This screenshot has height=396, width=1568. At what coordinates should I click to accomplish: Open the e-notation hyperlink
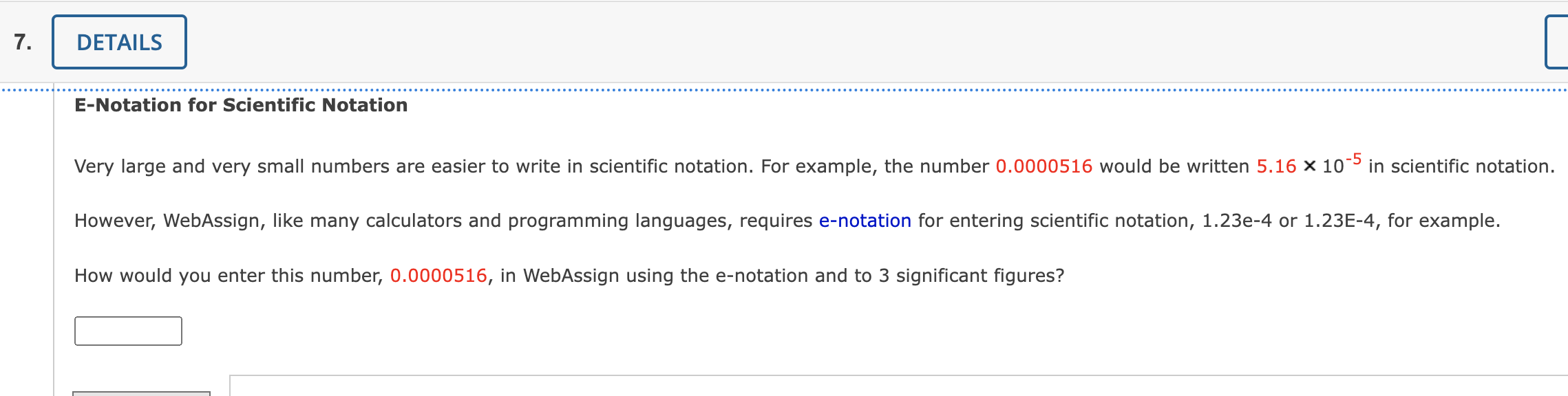[865, 221]
